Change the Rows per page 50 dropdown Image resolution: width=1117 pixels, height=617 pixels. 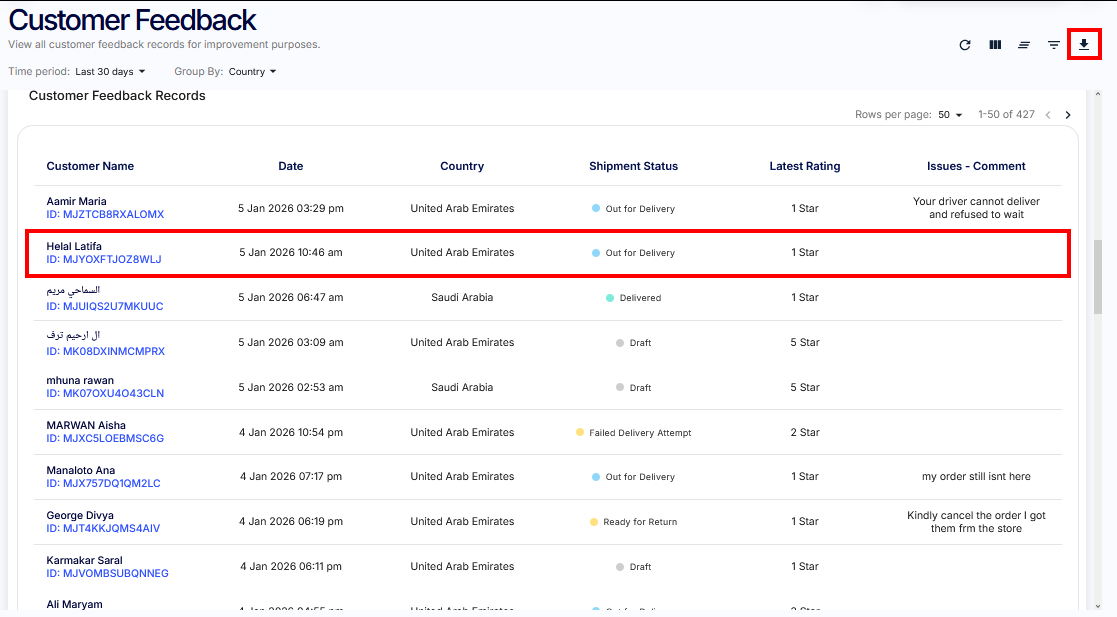coord(950,115)
